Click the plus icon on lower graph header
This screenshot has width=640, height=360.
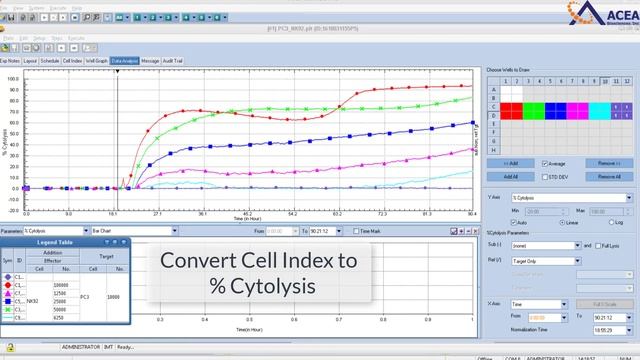click(462, 231)
